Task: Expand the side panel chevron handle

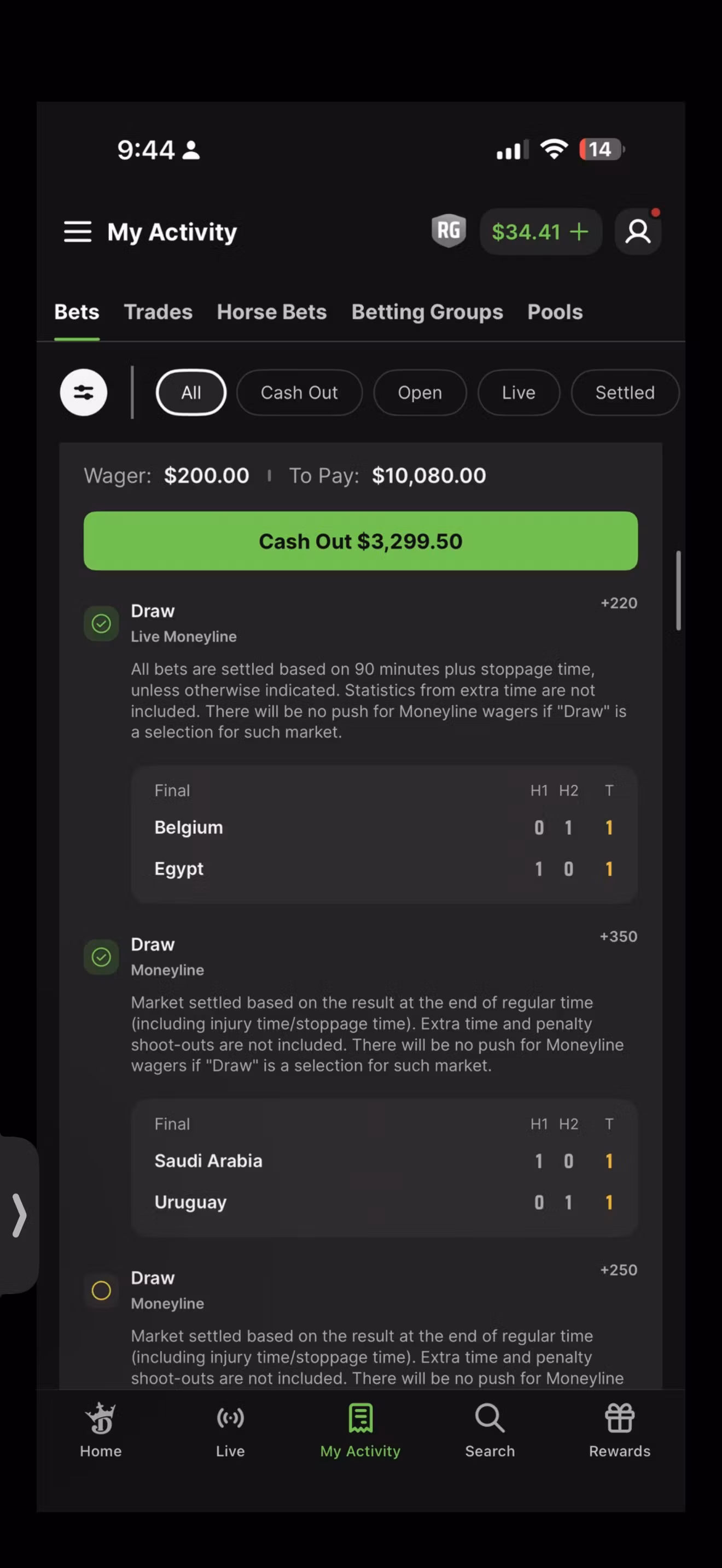Action: tap(19, 1215)
